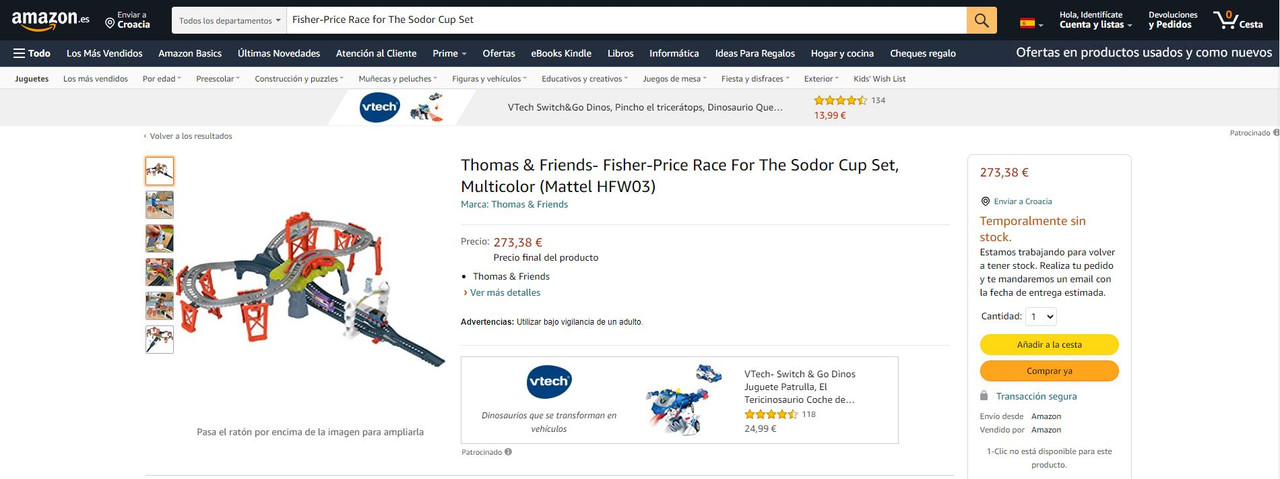Open Todos los departamentos search dropdown
Image resolution: width=1280 pixels, height=479 pixels.
pos(229,20)
